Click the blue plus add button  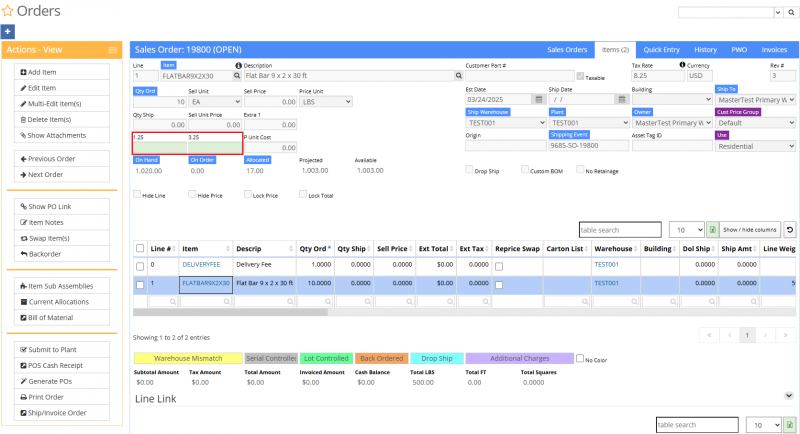(8, 32)
